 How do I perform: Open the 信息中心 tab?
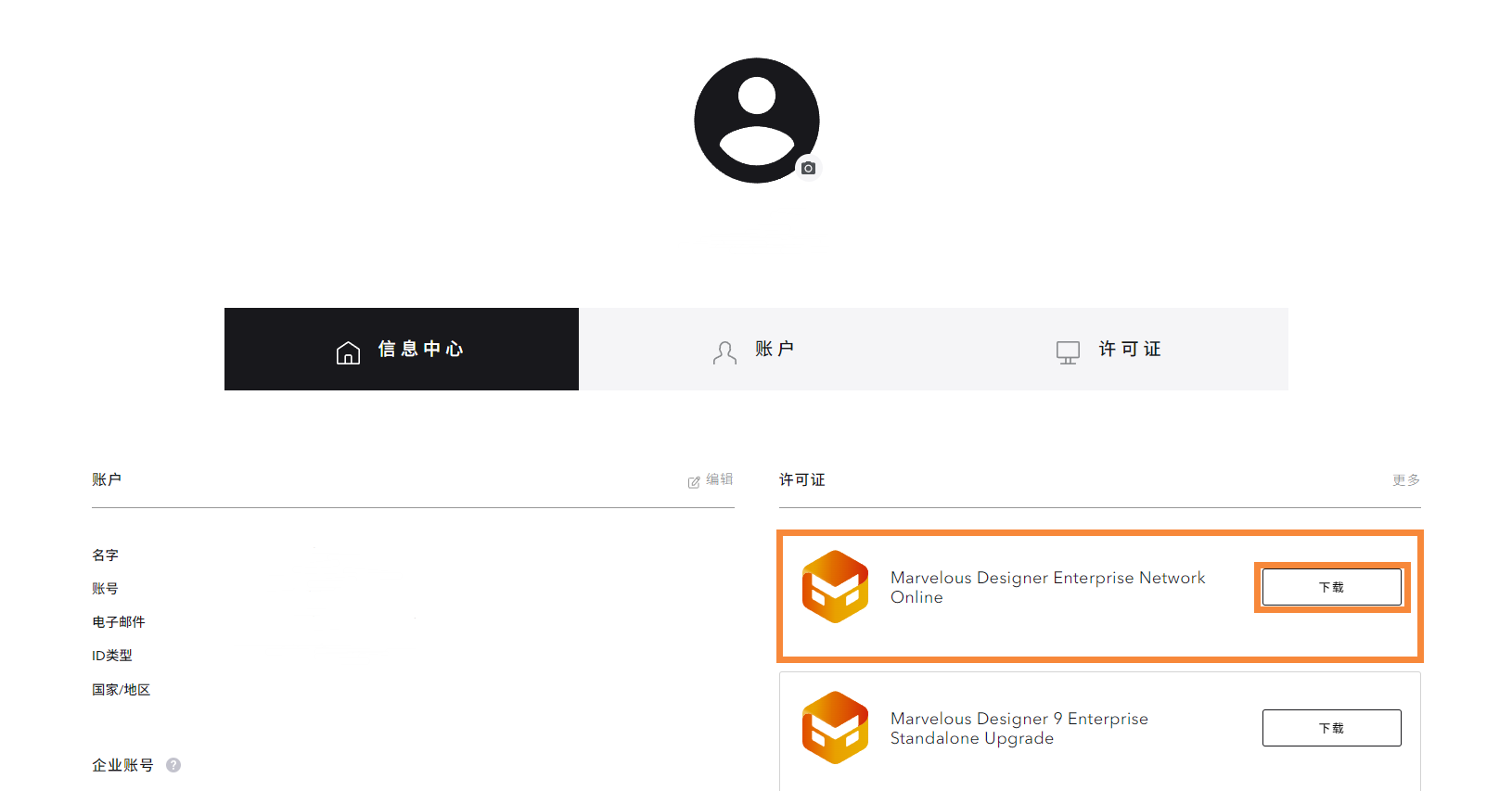402,349
